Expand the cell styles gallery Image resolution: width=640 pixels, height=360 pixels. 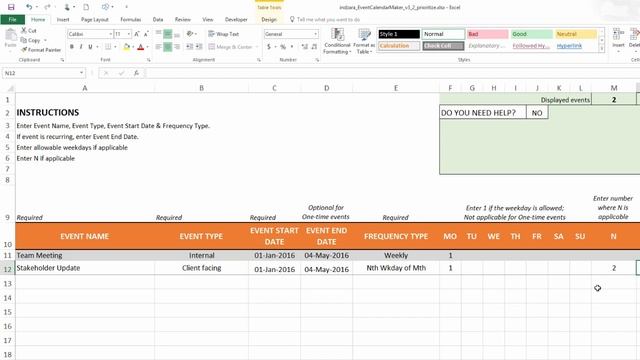point(601,49)
